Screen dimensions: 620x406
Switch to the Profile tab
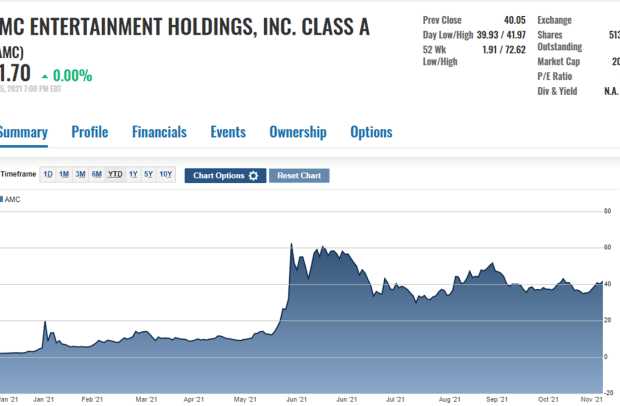click(90, 132)
